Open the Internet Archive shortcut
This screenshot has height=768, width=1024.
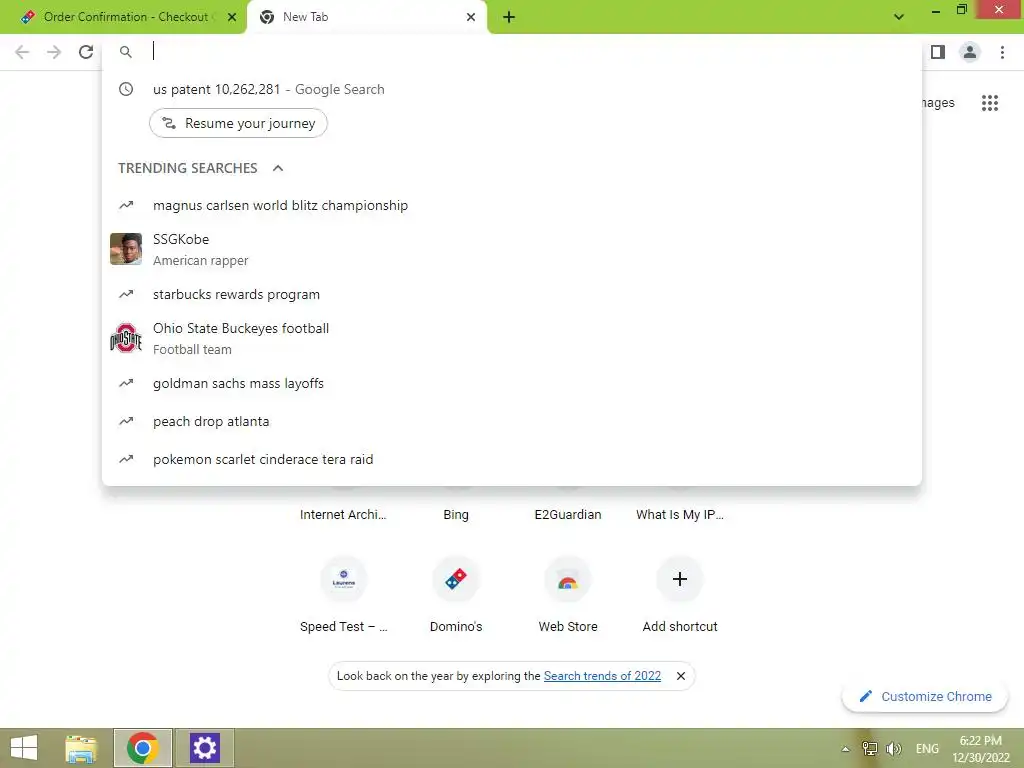[343, 514]
